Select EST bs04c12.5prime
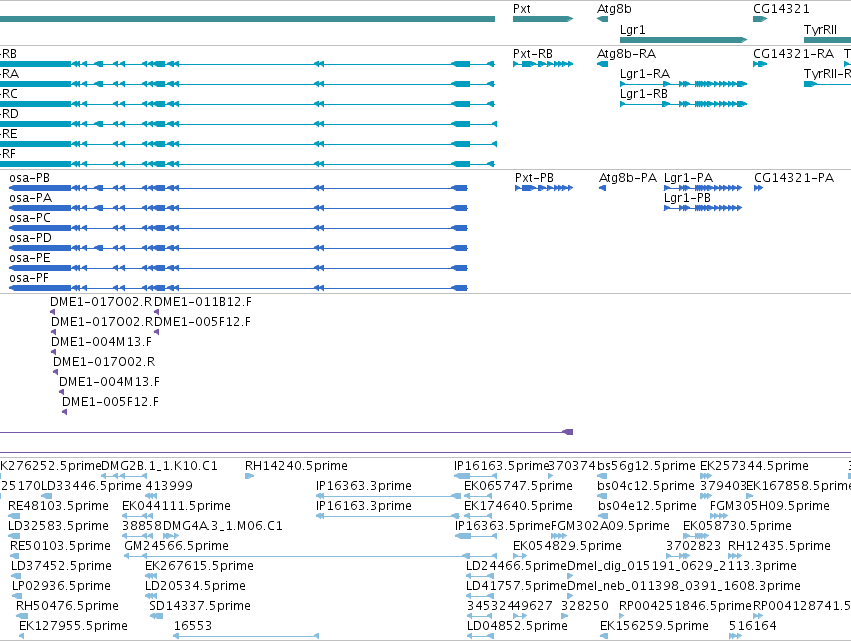 tap(645, 486)
